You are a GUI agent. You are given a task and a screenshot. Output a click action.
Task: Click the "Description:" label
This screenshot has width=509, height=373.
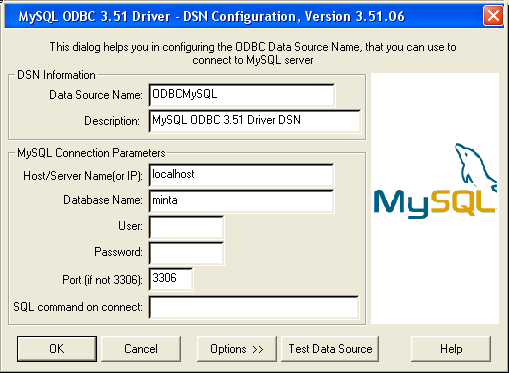(x=112, y=121)
